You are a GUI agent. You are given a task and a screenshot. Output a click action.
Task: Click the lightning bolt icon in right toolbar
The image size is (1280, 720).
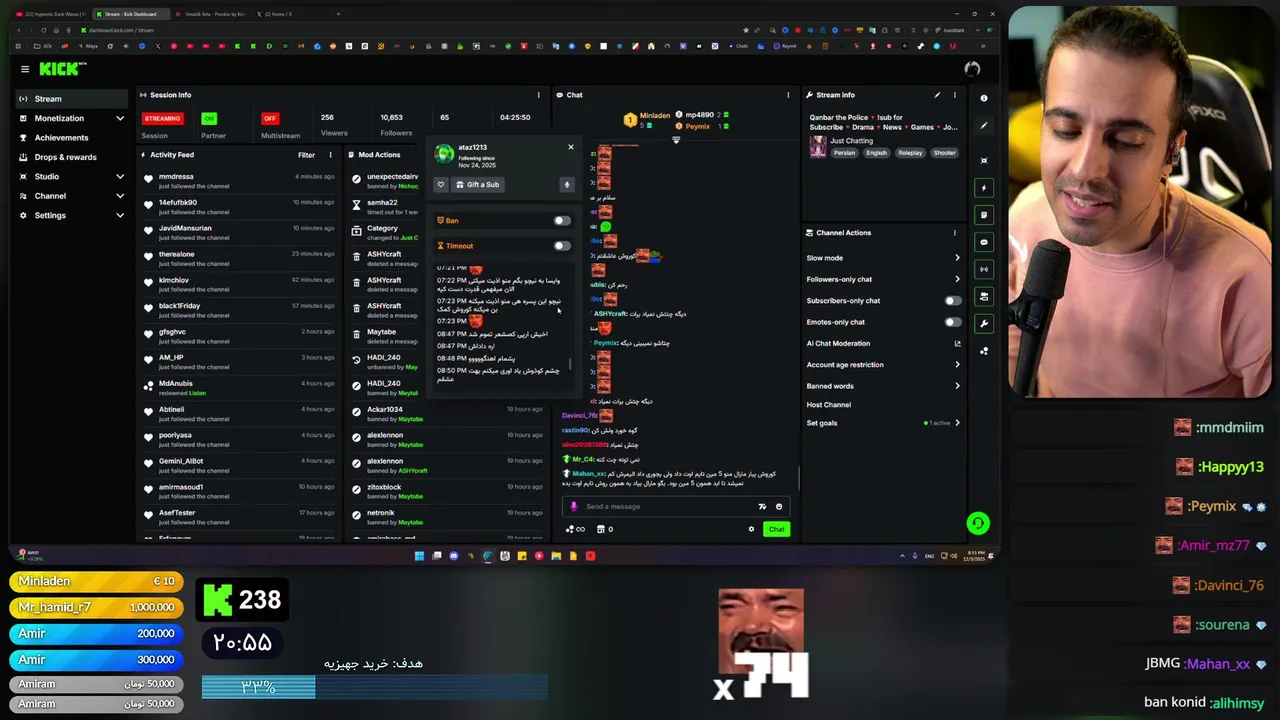984,188
